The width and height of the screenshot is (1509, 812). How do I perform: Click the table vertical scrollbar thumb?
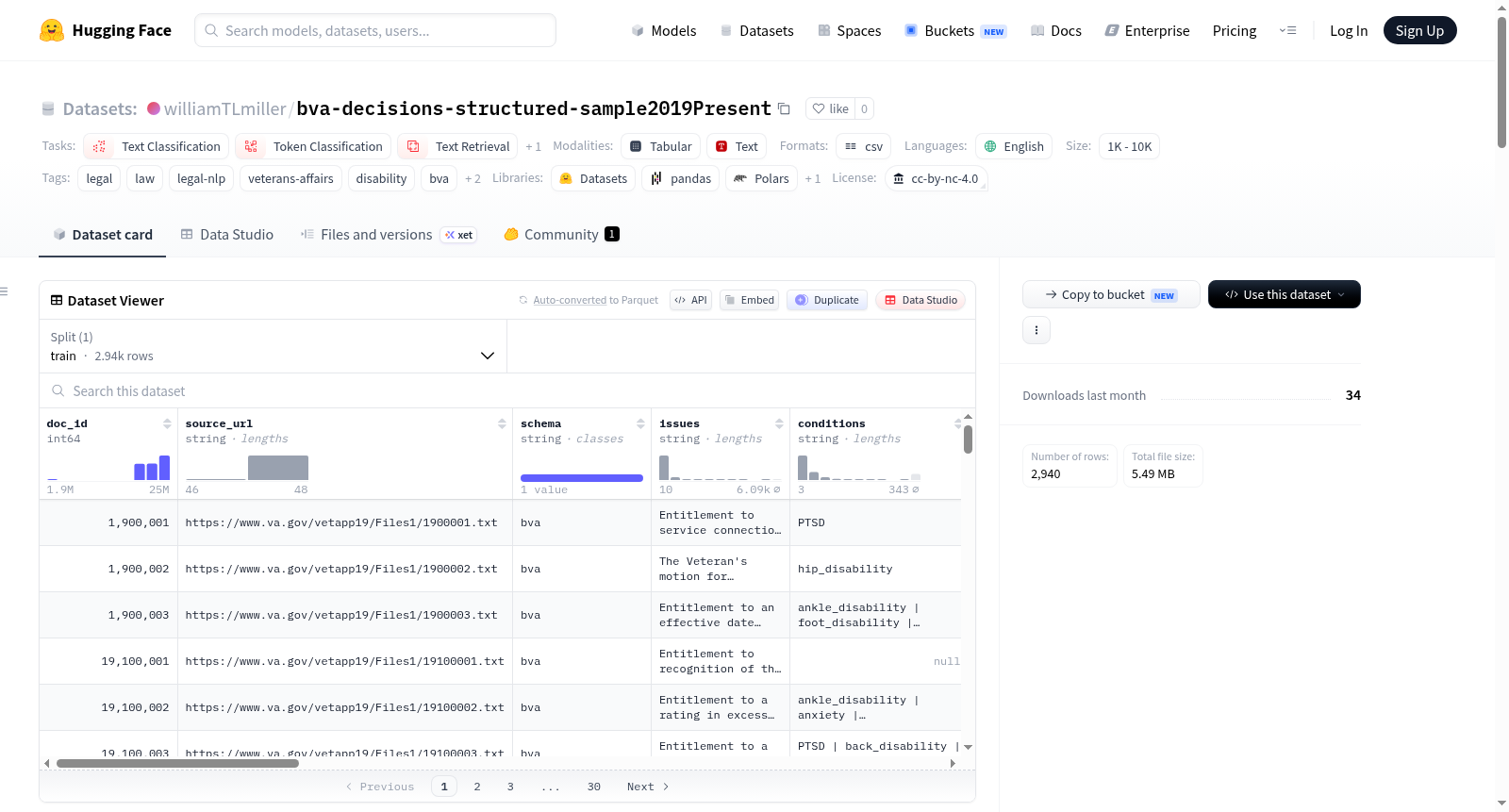[968, 439]
